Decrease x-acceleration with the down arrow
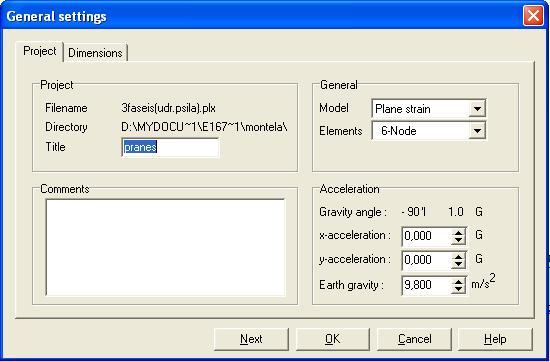 458,240
